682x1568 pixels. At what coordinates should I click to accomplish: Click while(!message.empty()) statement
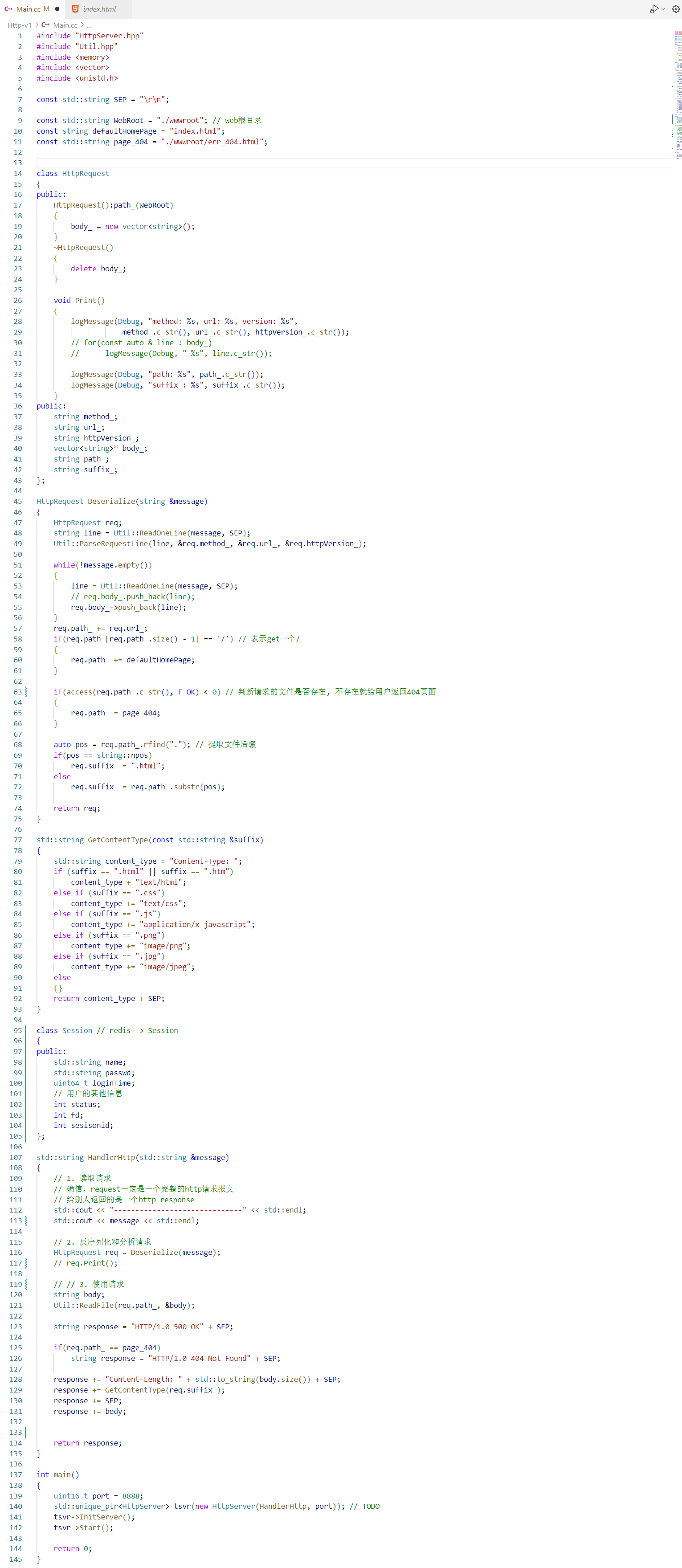[103, 565]
